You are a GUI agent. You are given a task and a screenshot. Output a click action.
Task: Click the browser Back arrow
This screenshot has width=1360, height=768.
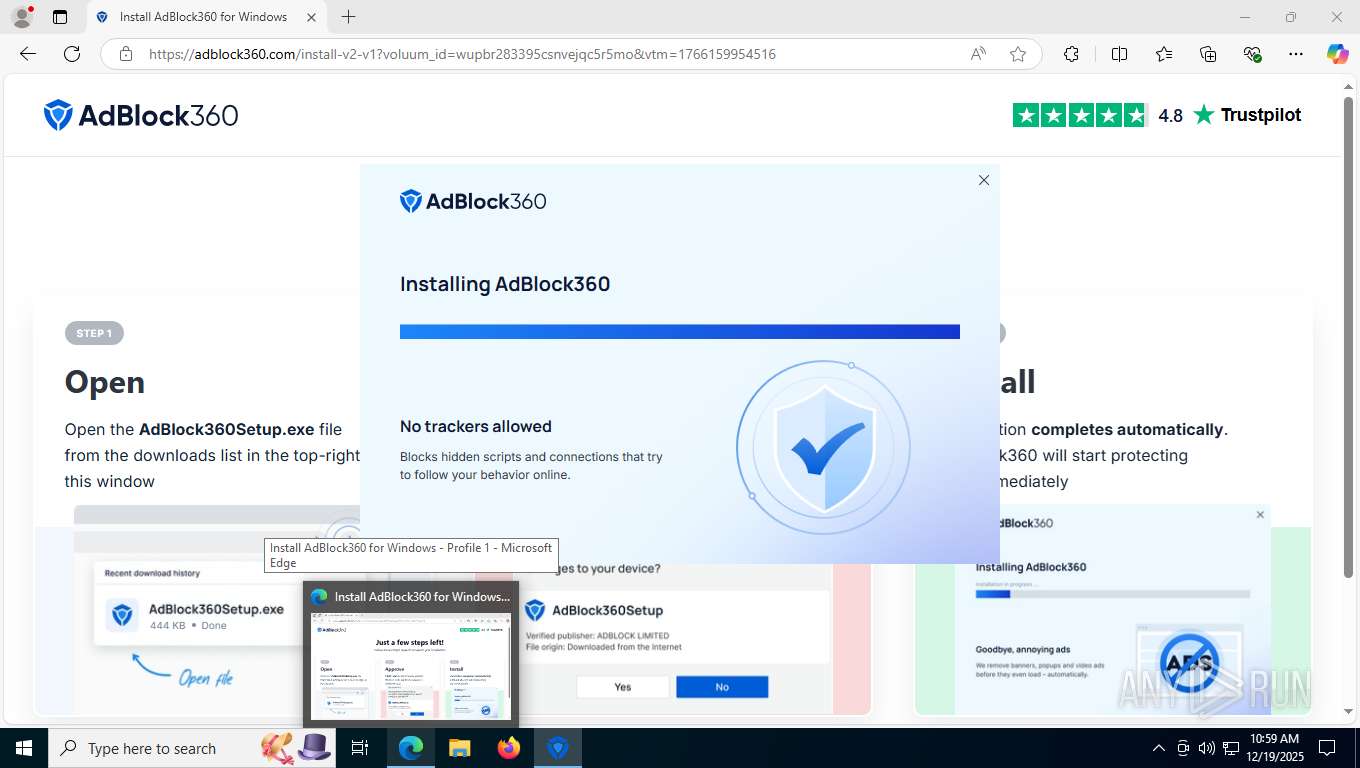click(x=28, y=54)
